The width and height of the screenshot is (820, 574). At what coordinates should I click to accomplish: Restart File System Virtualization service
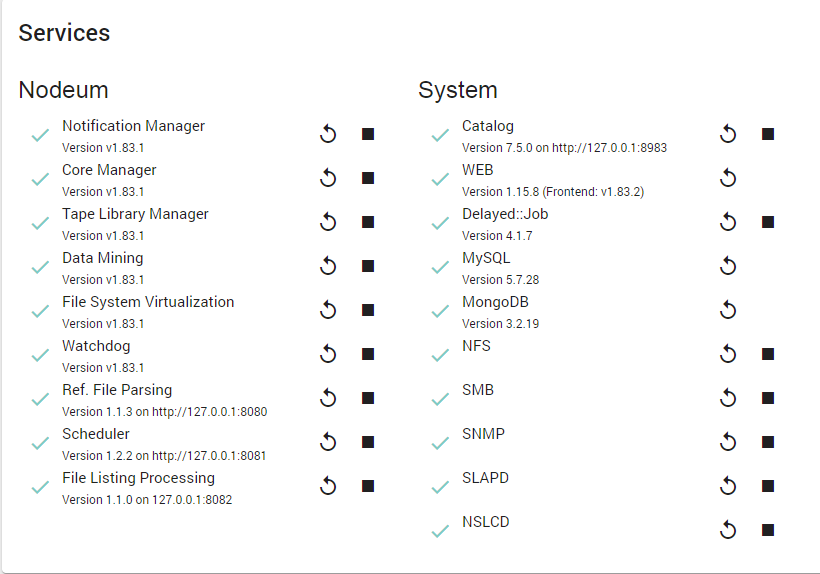click(x=328, y=310)
